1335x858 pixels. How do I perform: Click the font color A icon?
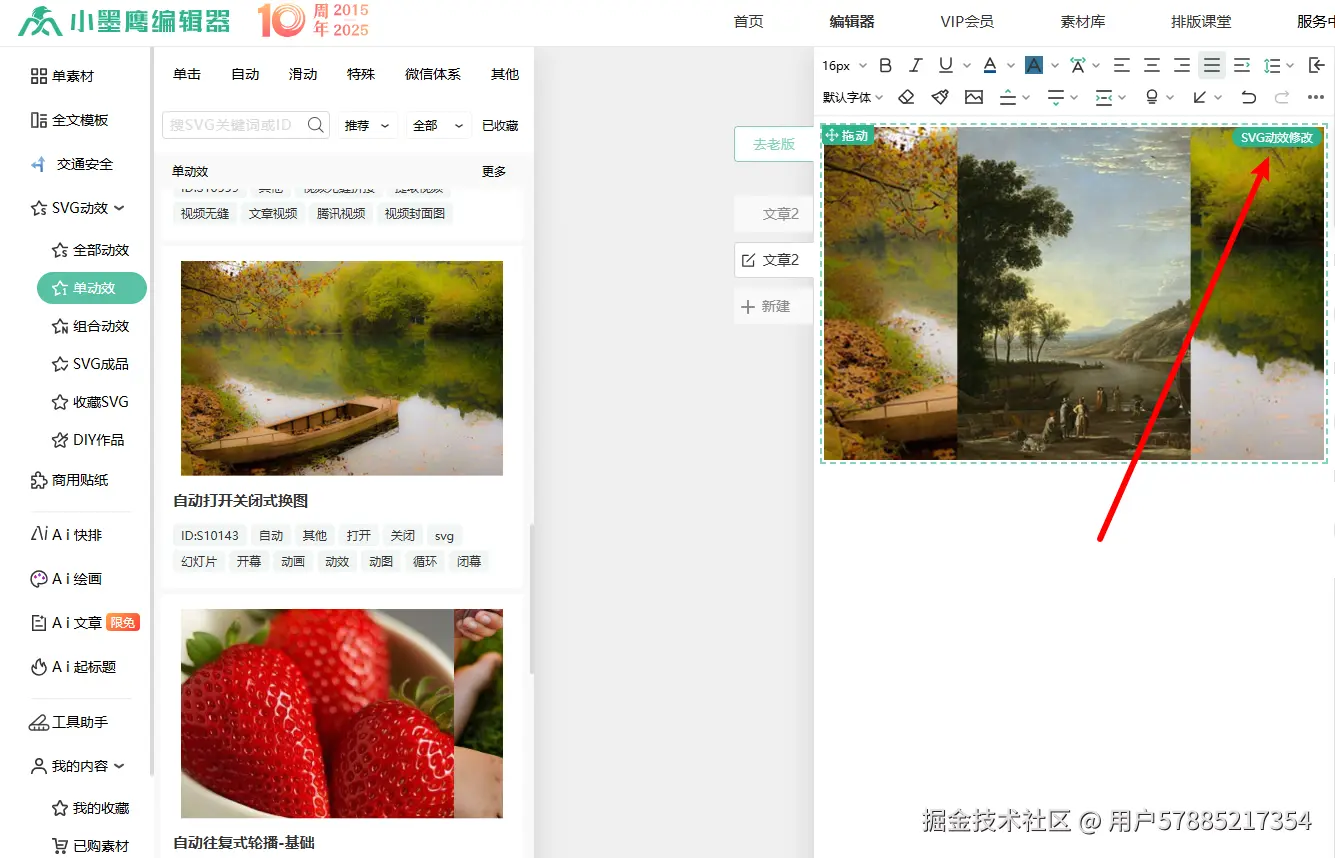989,66
